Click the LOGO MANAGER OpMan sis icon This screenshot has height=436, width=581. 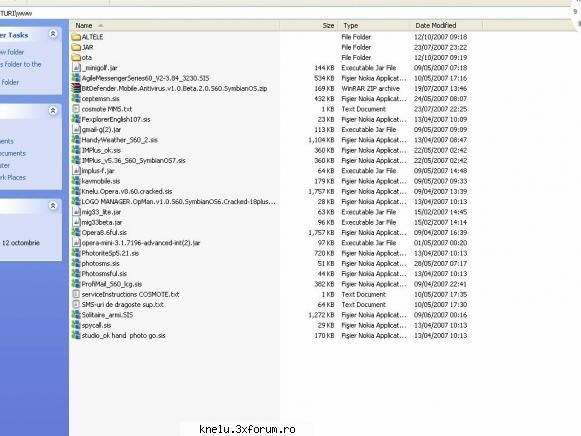[x=76, y=202]
